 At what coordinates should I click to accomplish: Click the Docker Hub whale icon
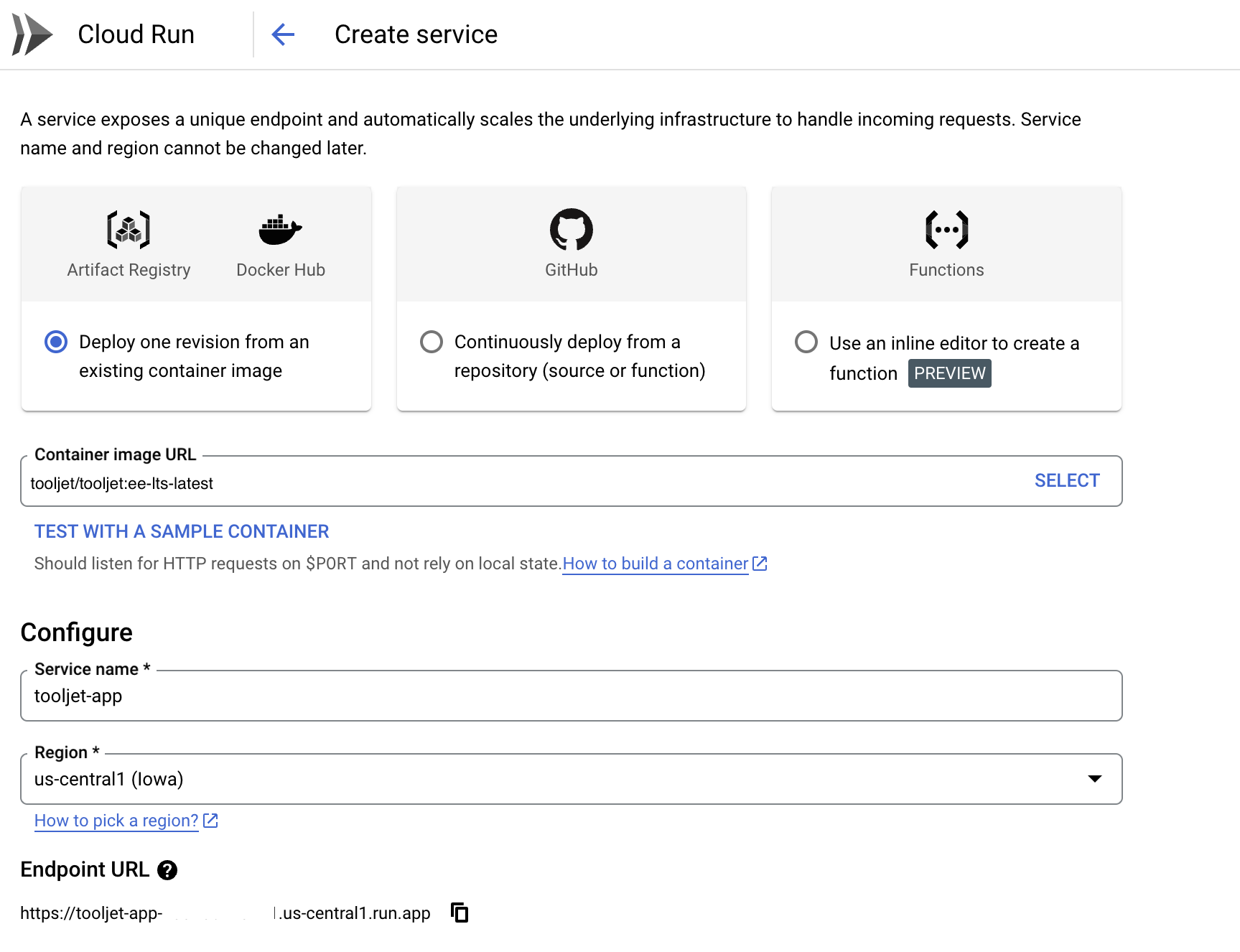tap(280, 230)
